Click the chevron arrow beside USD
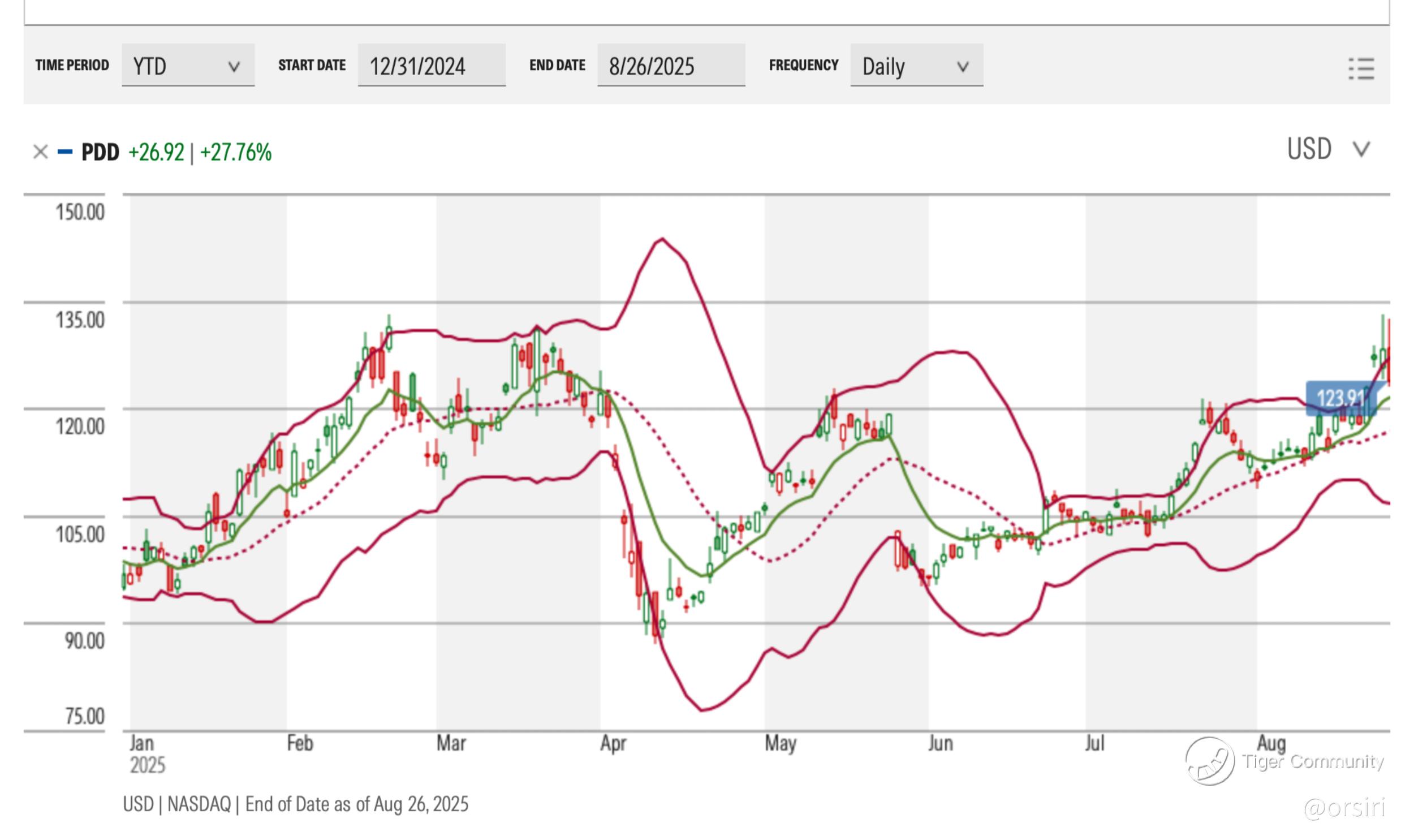 point(1361,149)
